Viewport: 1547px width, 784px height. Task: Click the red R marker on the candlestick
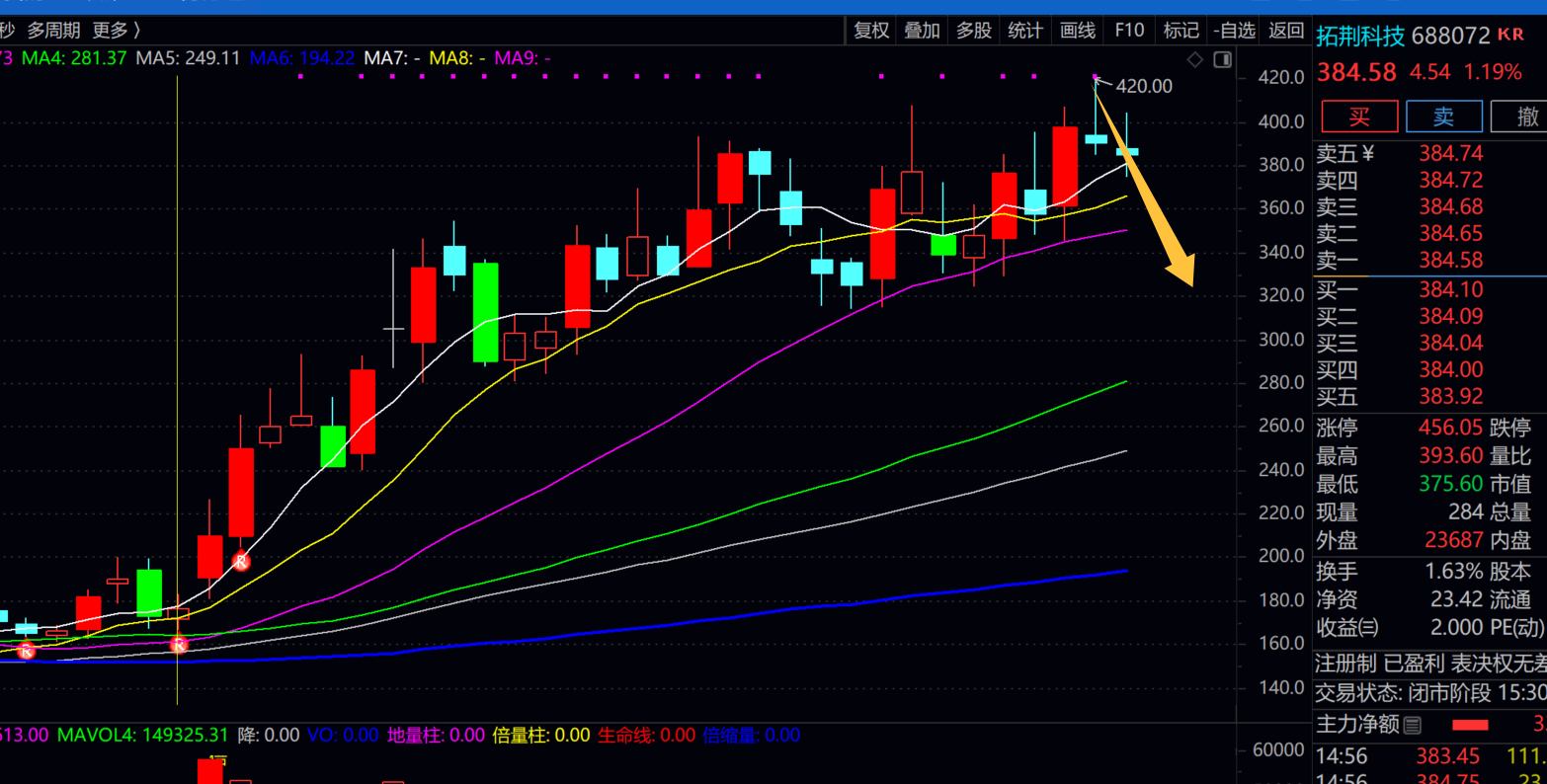click(241, 562)
